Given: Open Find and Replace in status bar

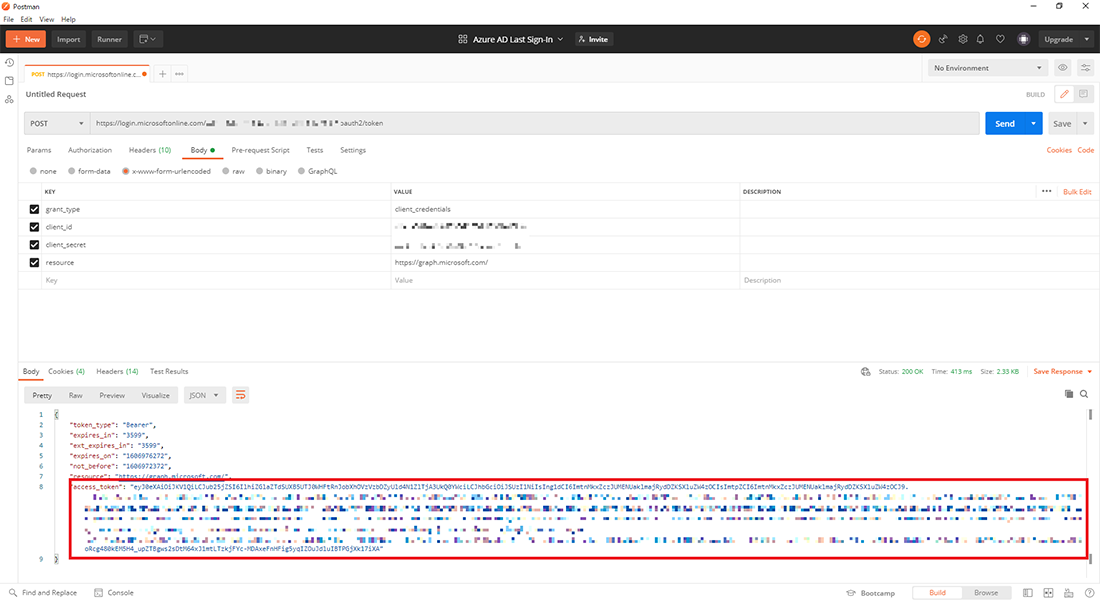Looking at the screenshot, I should (x=43, y=593).
